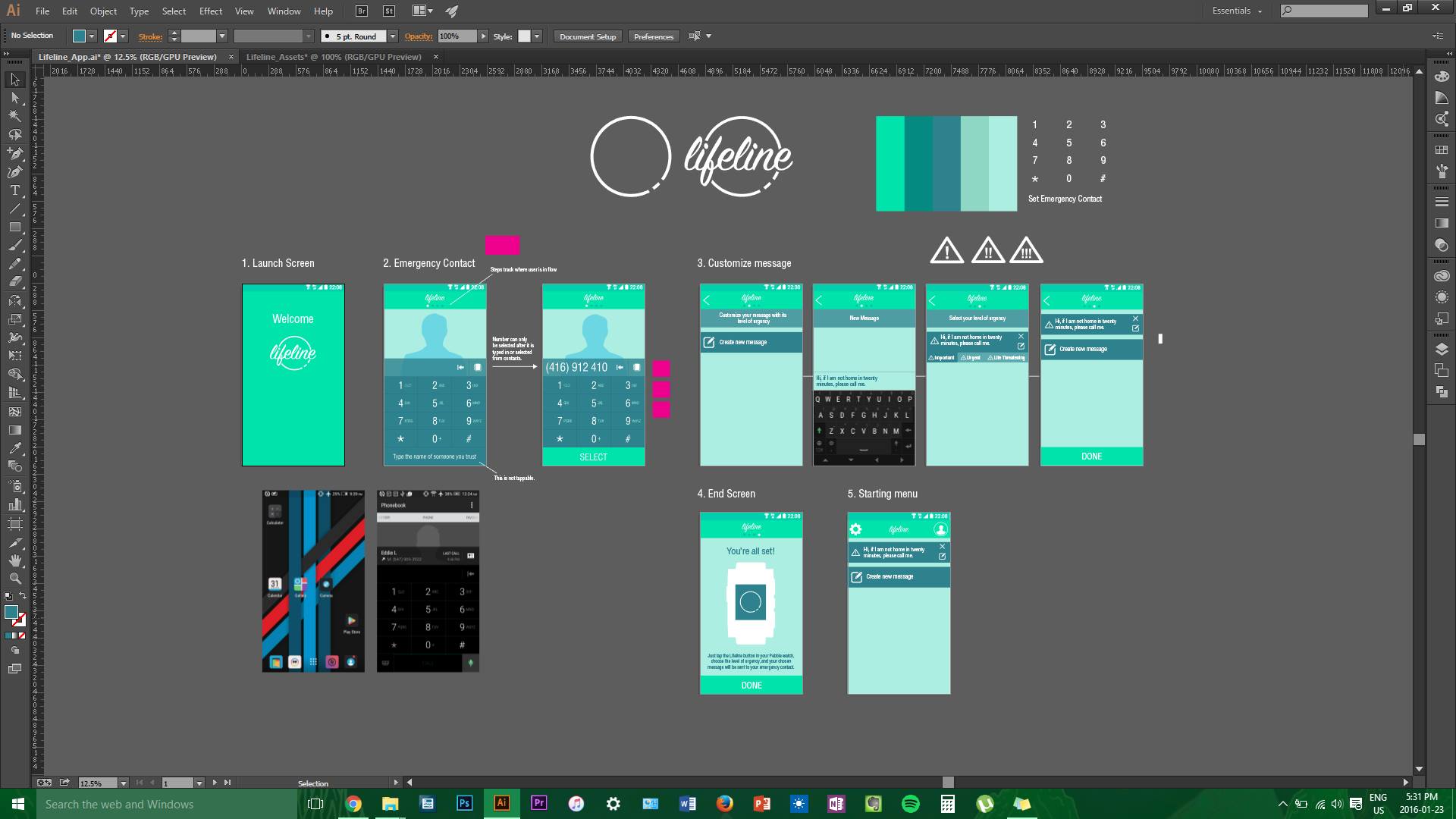Click the Fill color swatch in control bar

coord(79,36)
